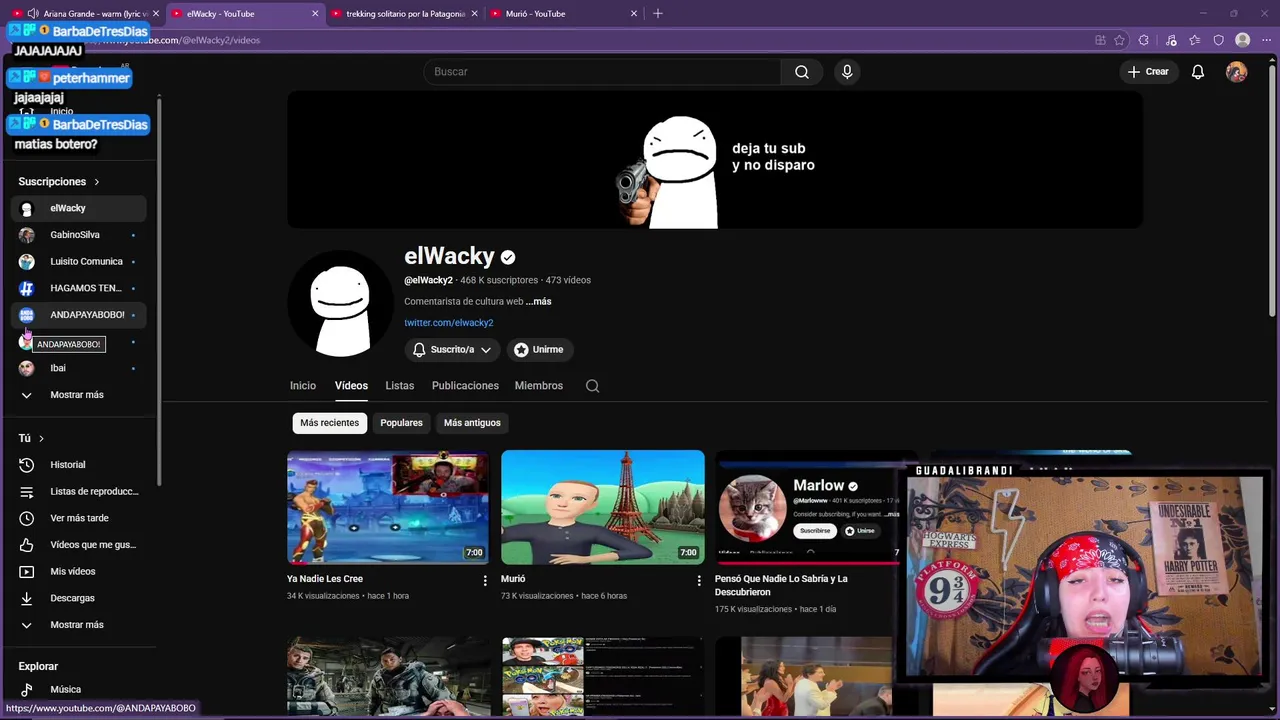This screenshot has width=1280, height=720.
Task: Open options menu for Murió video
Action: [x=699, y=580]
